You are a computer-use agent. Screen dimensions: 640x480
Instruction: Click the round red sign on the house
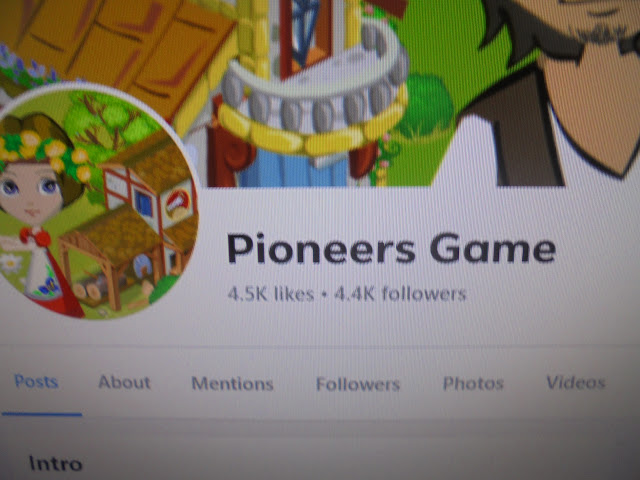(x=178, y=203)
